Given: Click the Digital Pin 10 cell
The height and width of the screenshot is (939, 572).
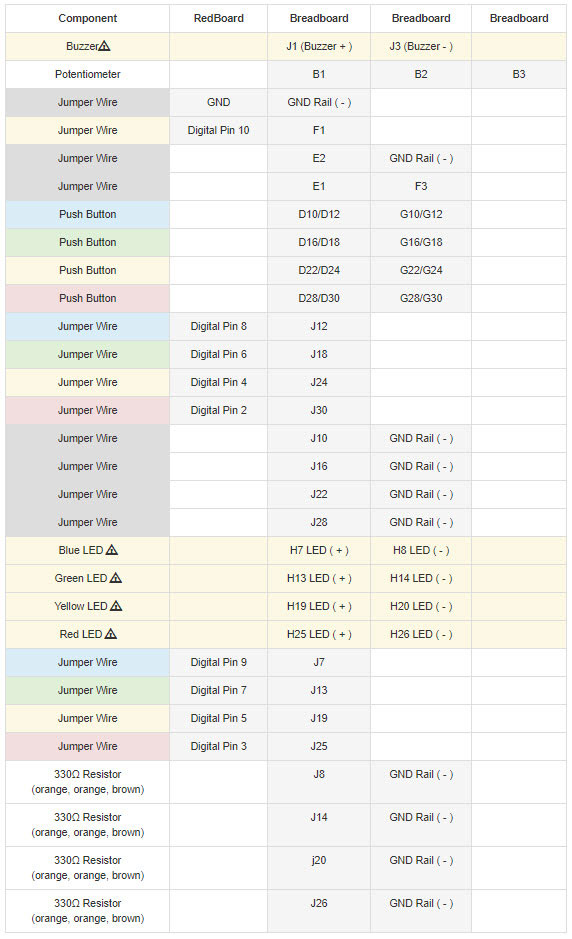Looking at the screenshot, I should pos(219,131).
